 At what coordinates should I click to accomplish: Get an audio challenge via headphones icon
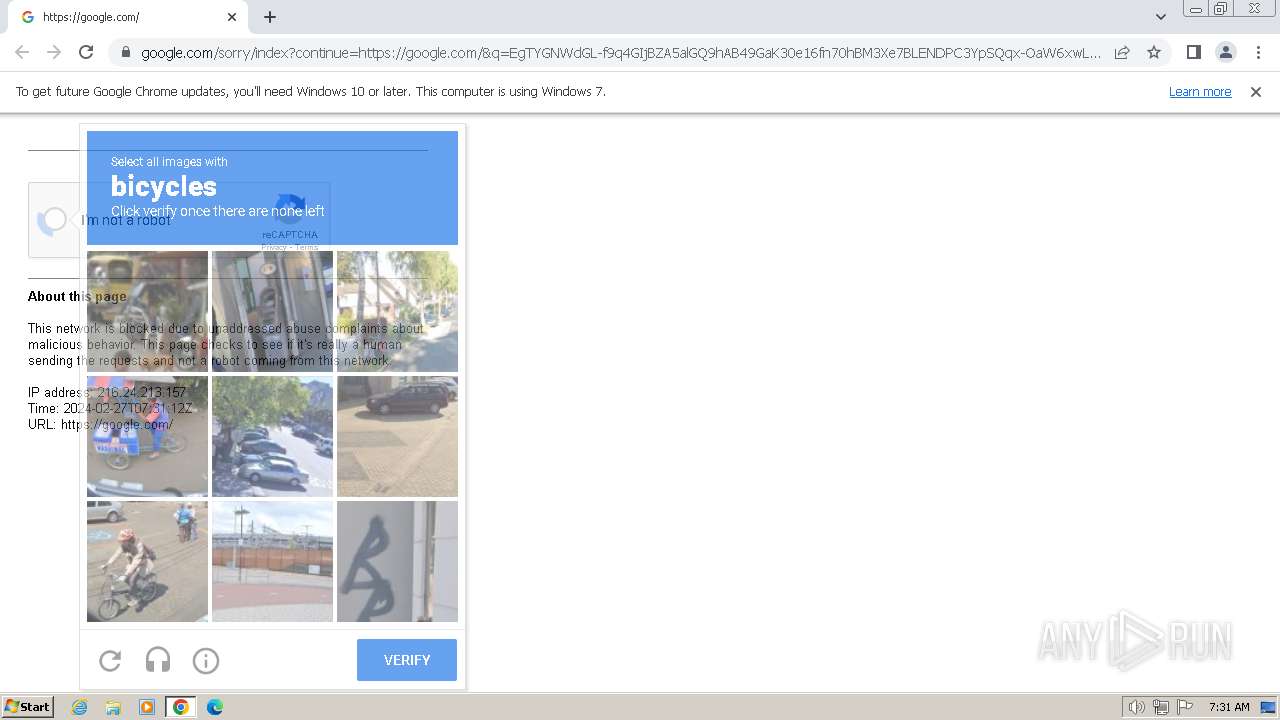tap(158, 660)
